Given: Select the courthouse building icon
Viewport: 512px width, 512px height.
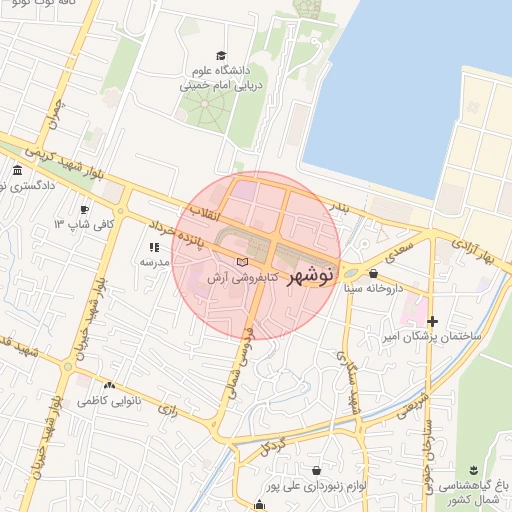Looking at the screenshot, I should point(17,170).
